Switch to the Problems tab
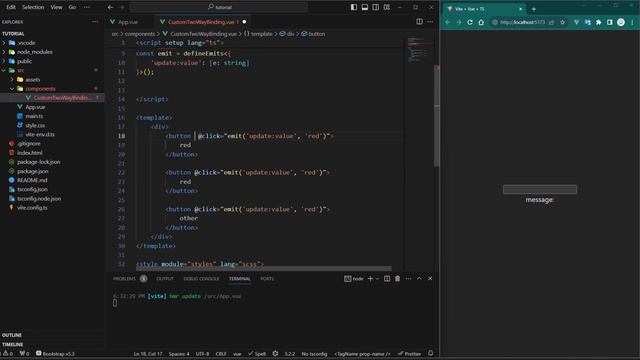640x360 pixels. tap(124, 278)
